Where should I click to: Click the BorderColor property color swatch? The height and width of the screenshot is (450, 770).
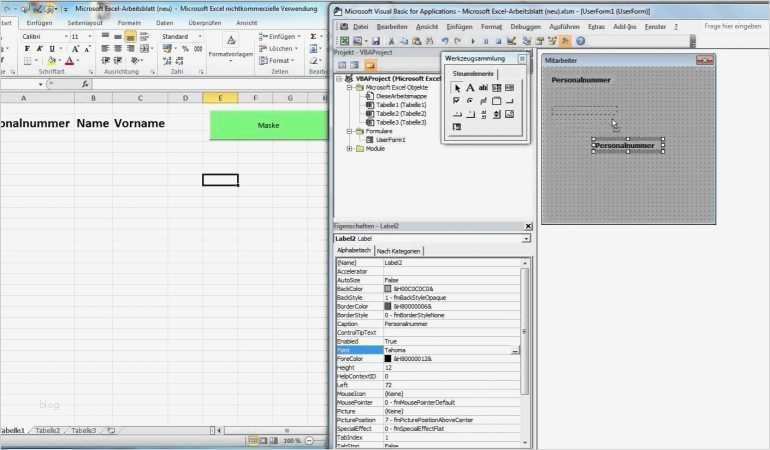pos(387,307)
